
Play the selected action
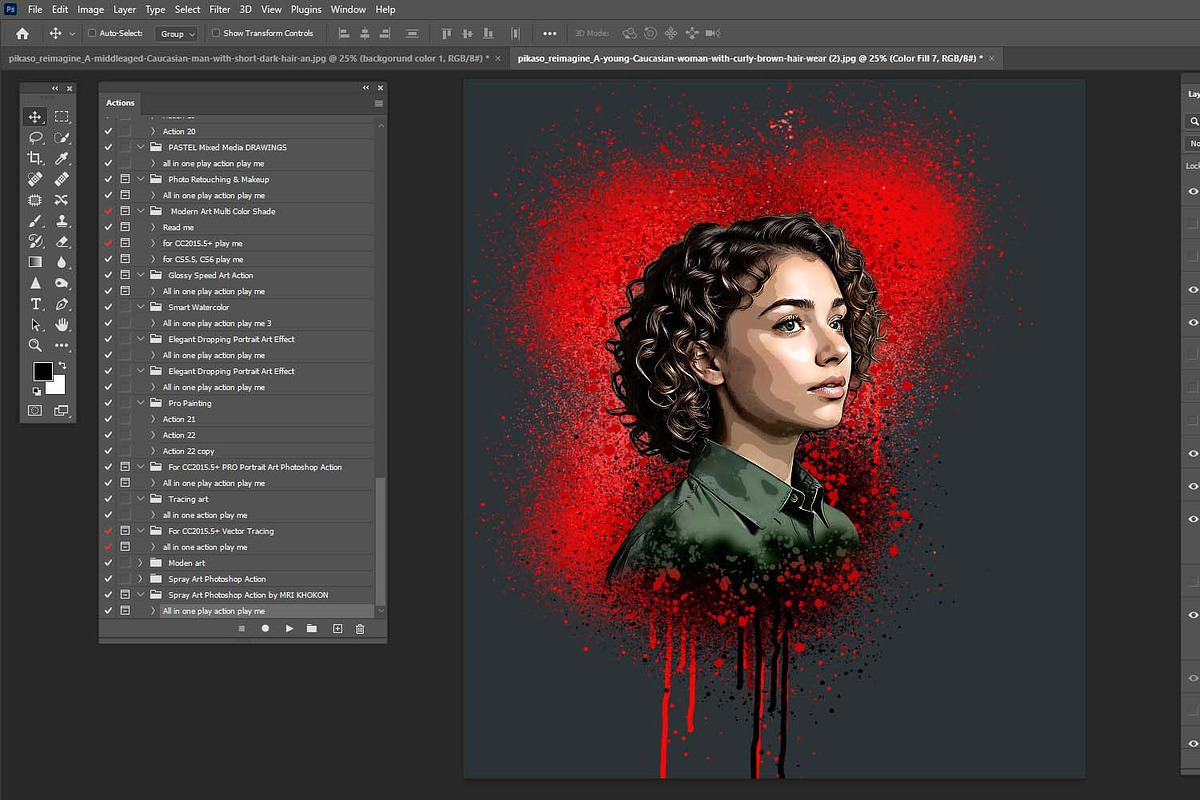289,629
